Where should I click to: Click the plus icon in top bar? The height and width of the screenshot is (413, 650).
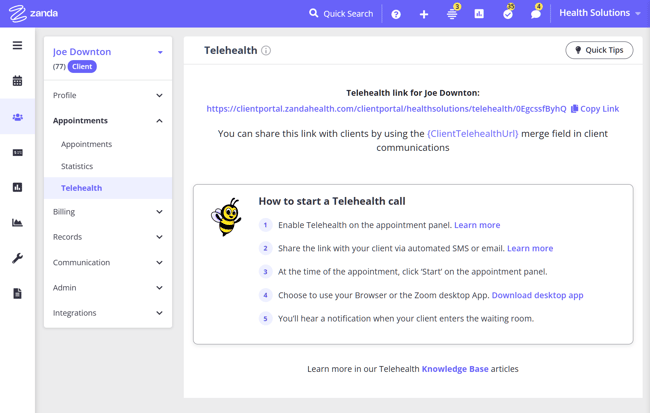[424, 14]
